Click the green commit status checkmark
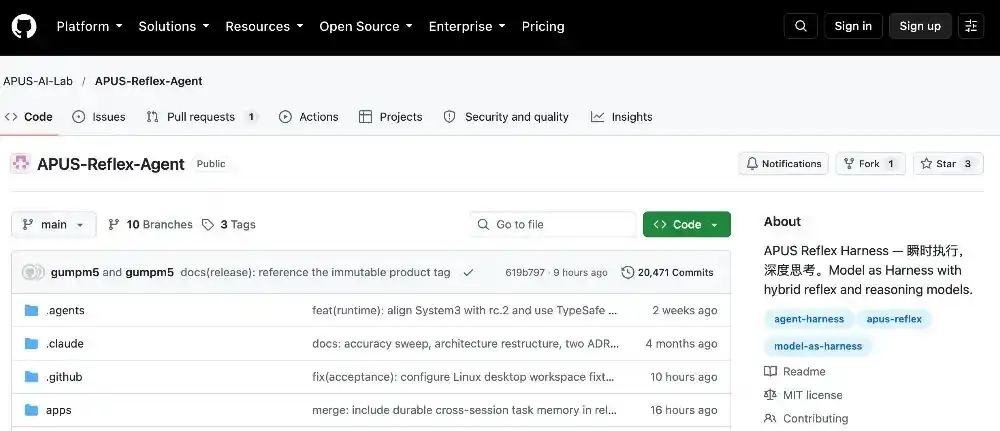The image size is (1000, 431). [468, 272]
